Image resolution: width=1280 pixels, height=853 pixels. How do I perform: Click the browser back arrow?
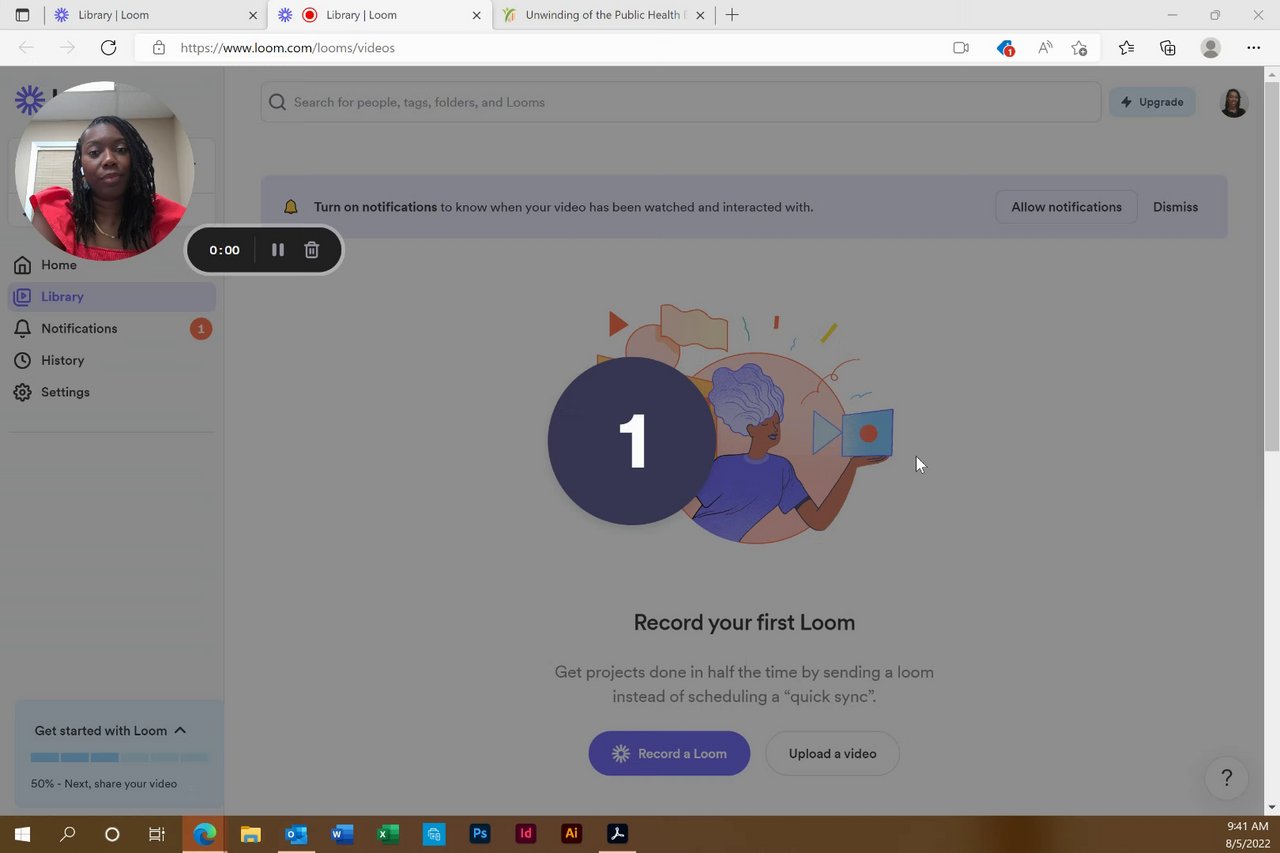click(26, 47)
